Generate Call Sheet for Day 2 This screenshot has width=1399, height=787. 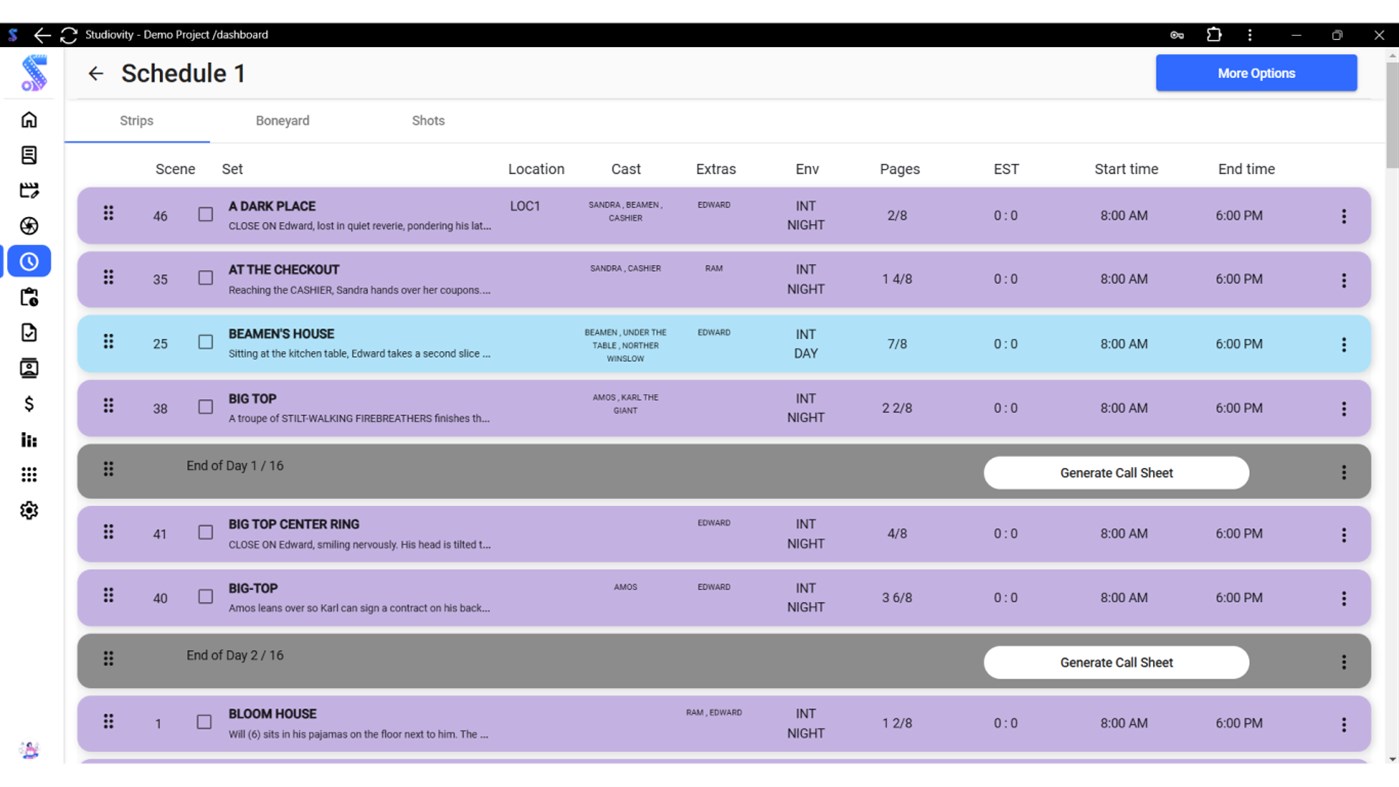tap(1116, 662)
